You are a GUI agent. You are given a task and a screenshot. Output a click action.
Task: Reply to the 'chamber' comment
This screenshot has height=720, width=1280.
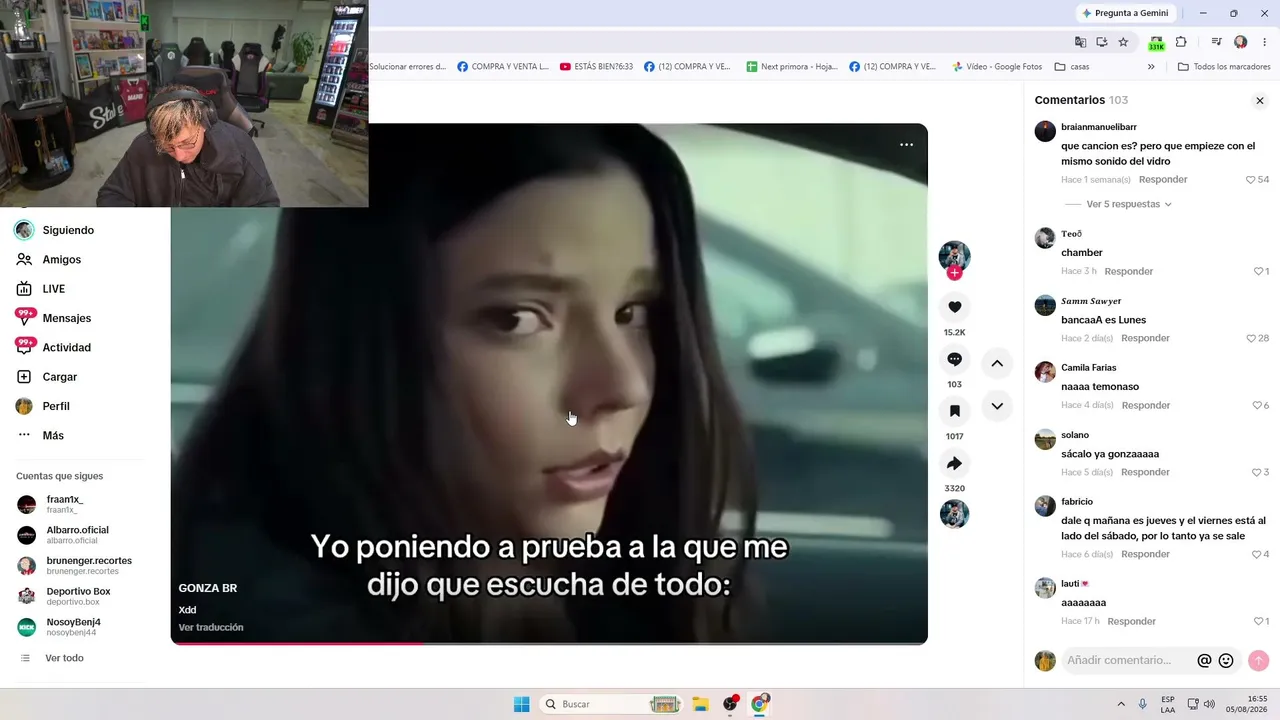(x=1129, y=271)
